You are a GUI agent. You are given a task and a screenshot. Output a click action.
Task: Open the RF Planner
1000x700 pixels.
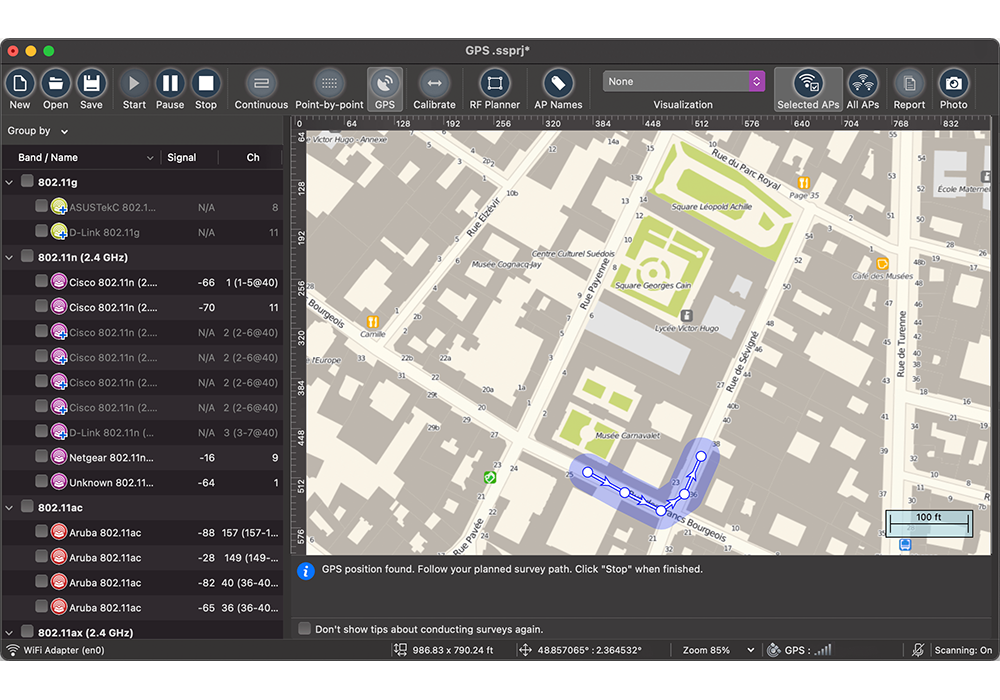coord(494,89)
